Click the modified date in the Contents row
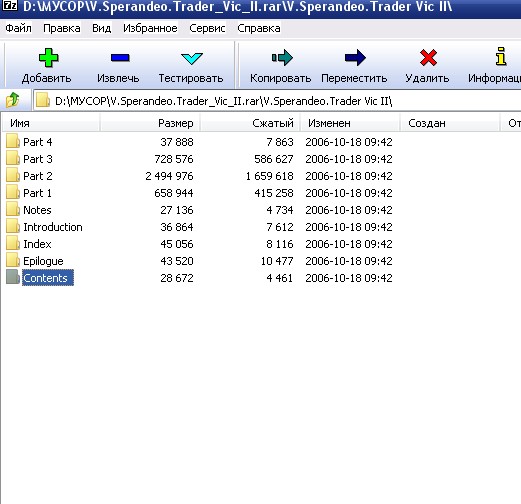This screenshot has height=504, width=521. (349, 278)
